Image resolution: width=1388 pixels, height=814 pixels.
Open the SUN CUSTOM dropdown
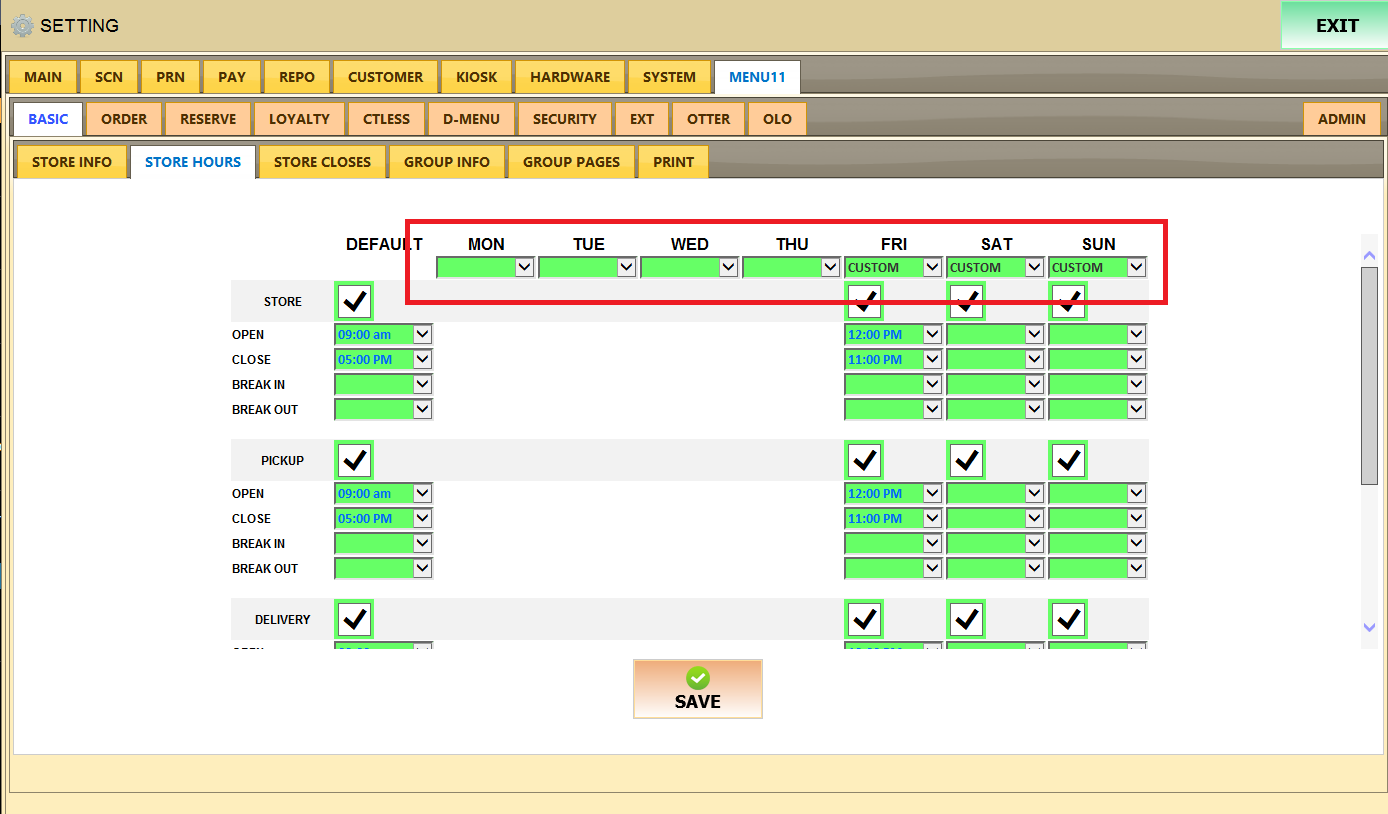(1097, 267)
